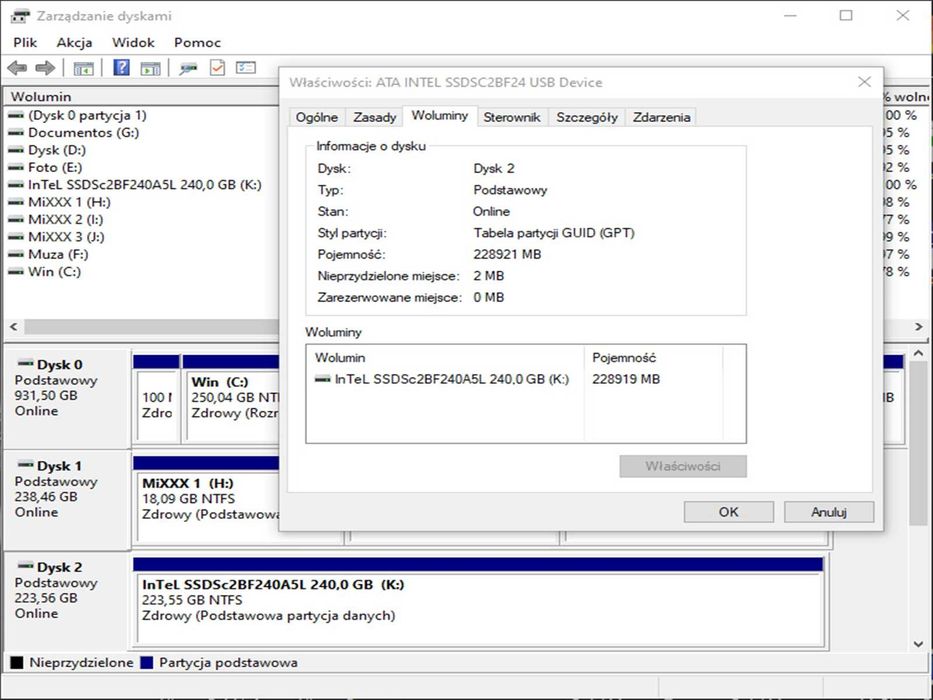Select the Win (C:) volume row icon
933x700 pixels.
[x=16, y=272]
